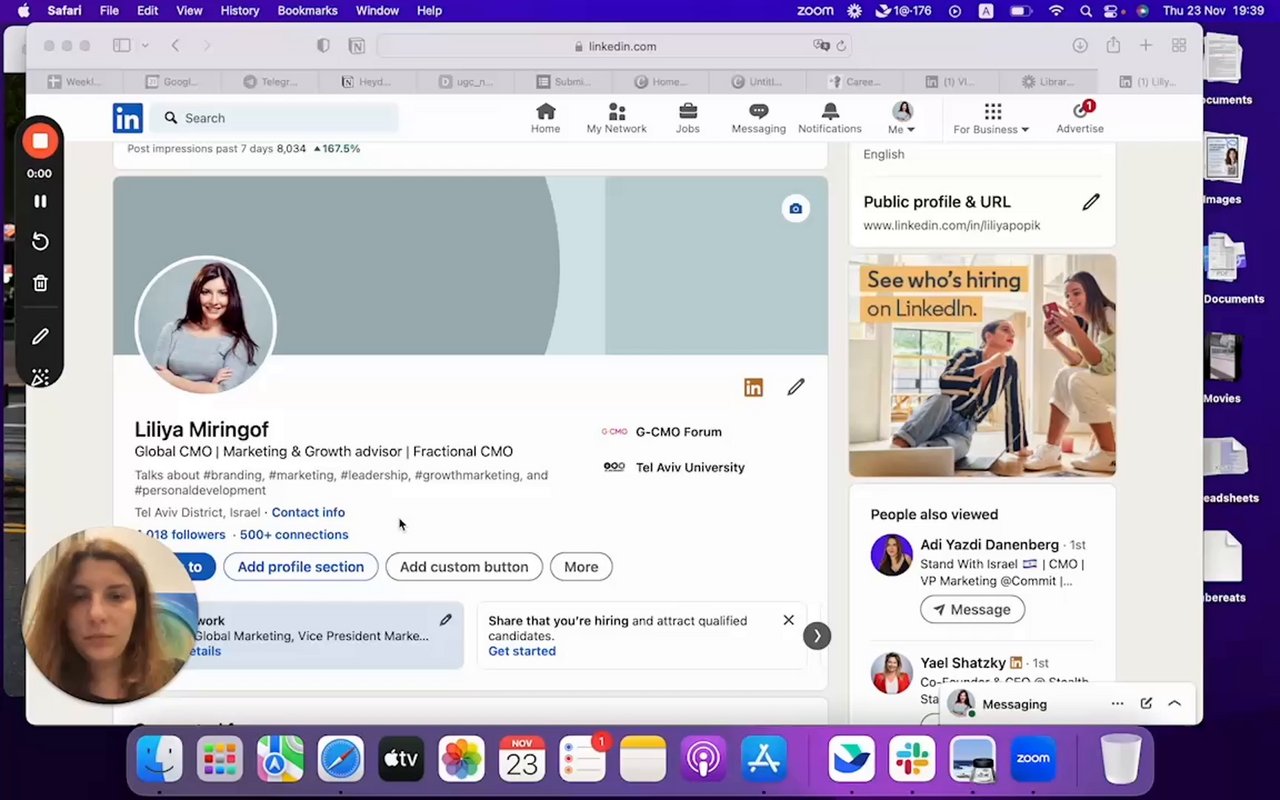The width and height of the screenshot is (1280, 800).
Task: View Notifications
Action: (x=830, y=118)
